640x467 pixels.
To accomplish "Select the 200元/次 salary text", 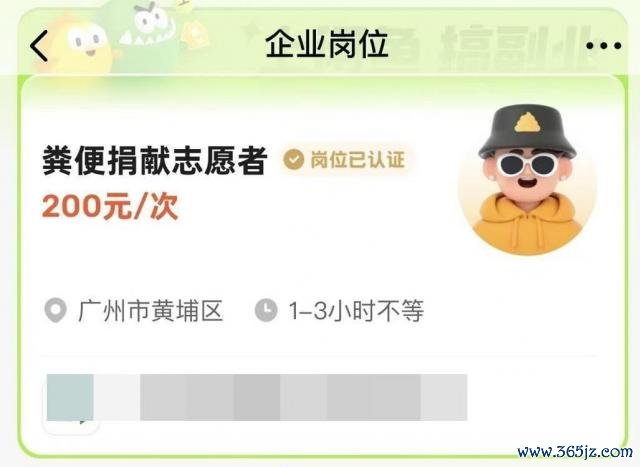I will [110, 206].
